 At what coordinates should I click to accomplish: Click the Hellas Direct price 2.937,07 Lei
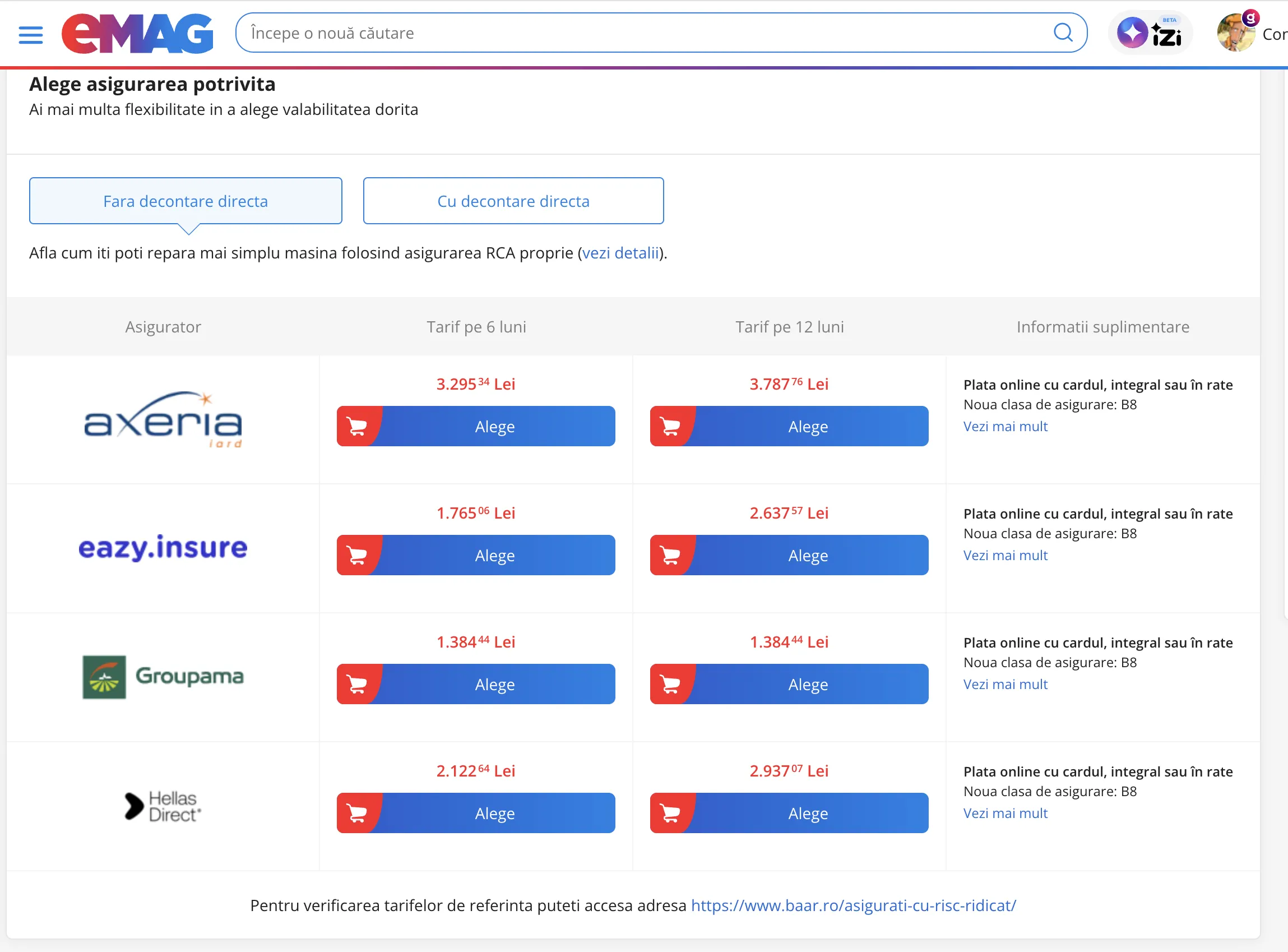click(x=789, y=771)
